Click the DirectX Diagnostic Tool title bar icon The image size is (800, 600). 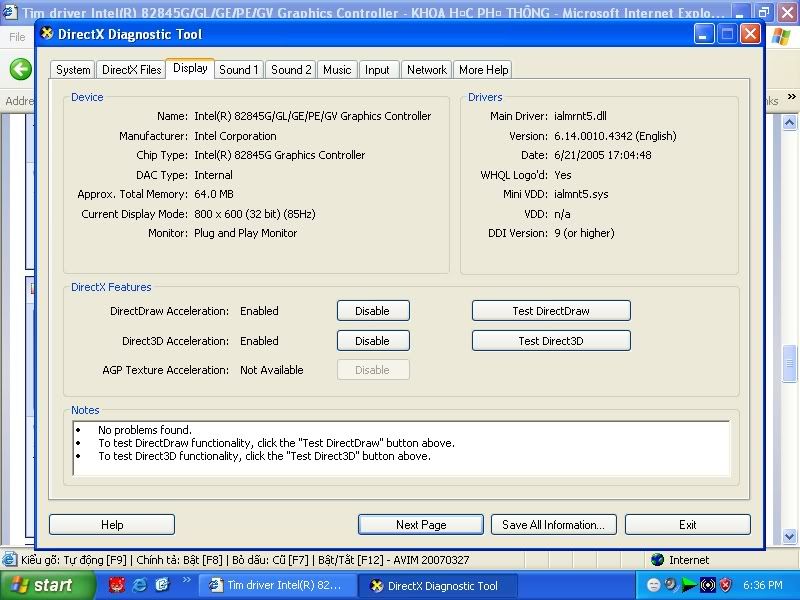[47, 34]
